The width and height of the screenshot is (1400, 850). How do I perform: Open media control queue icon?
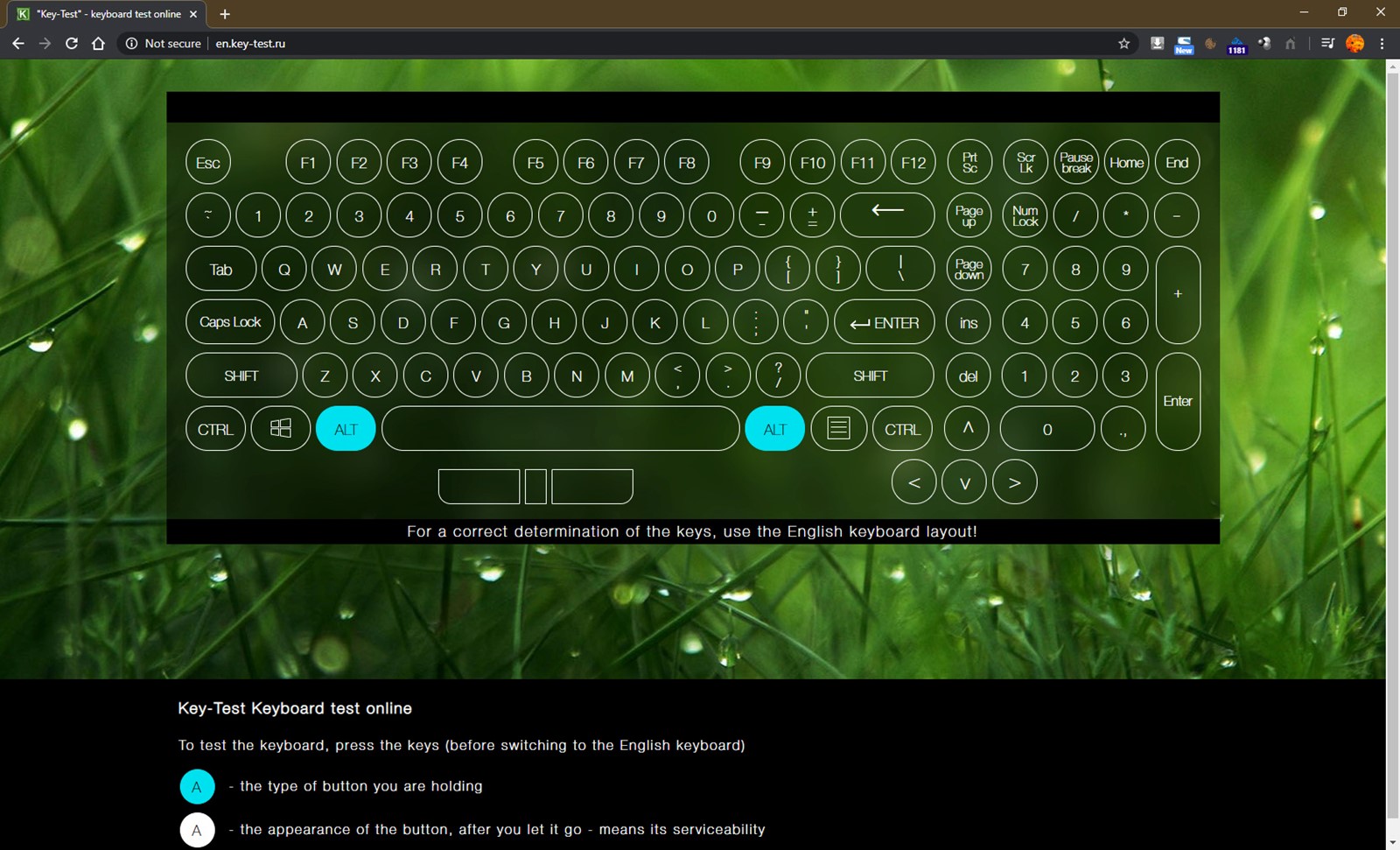tap(1327, 43)
